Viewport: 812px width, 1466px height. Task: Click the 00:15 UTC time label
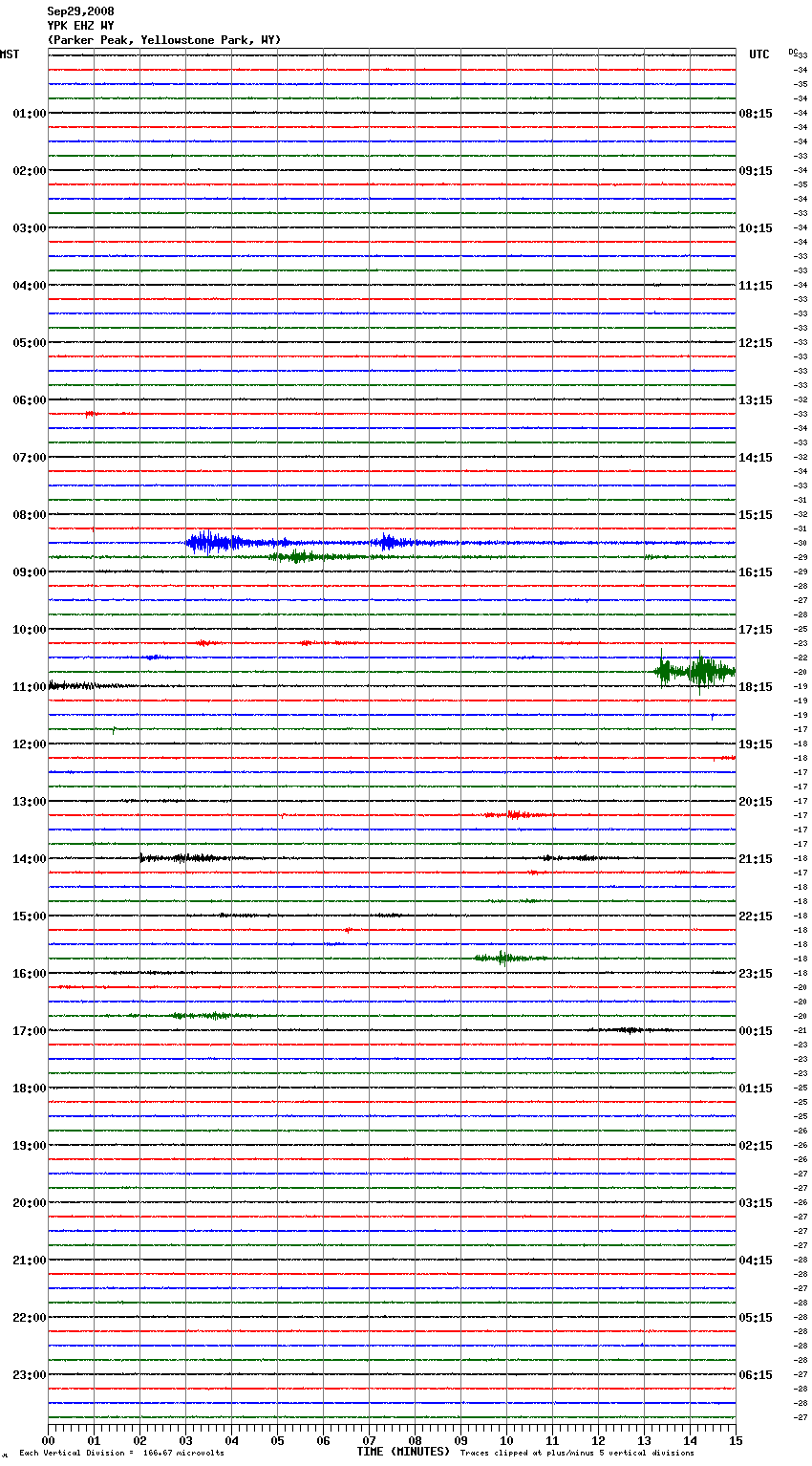pyautogui.click(x=756, y=1031)
